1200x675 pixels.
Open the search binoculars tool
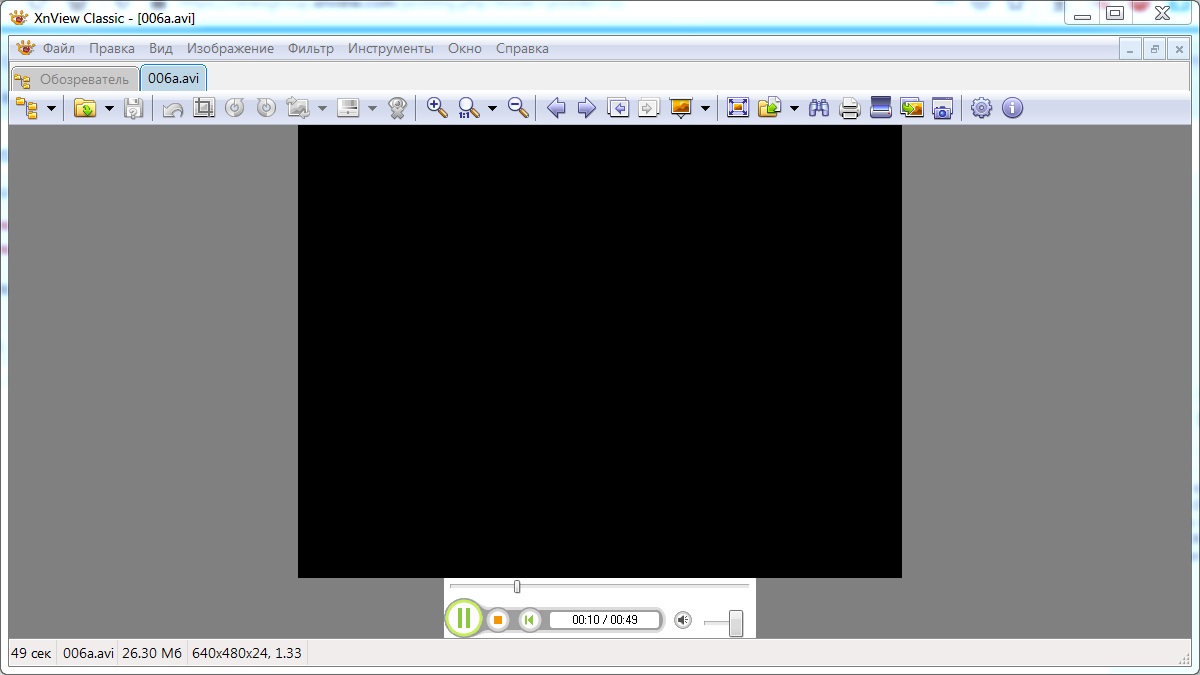pyautogui.click(x=819, y=108)
